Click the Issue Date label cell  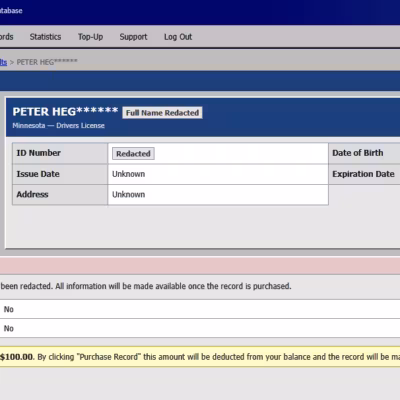pos(60,174)
